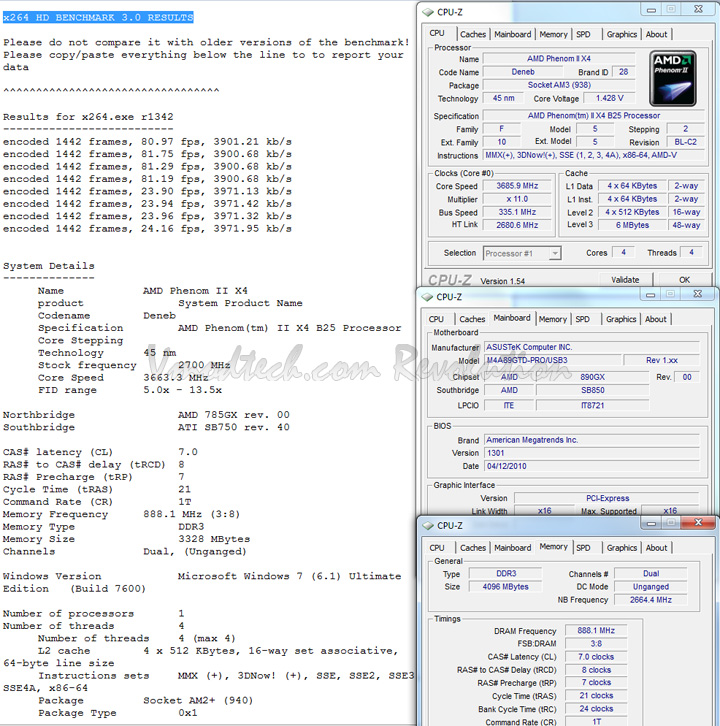Open Memory tab in top CPU-Z window
This screenshot has width=720, height=726.
click(x=553, y=34)
